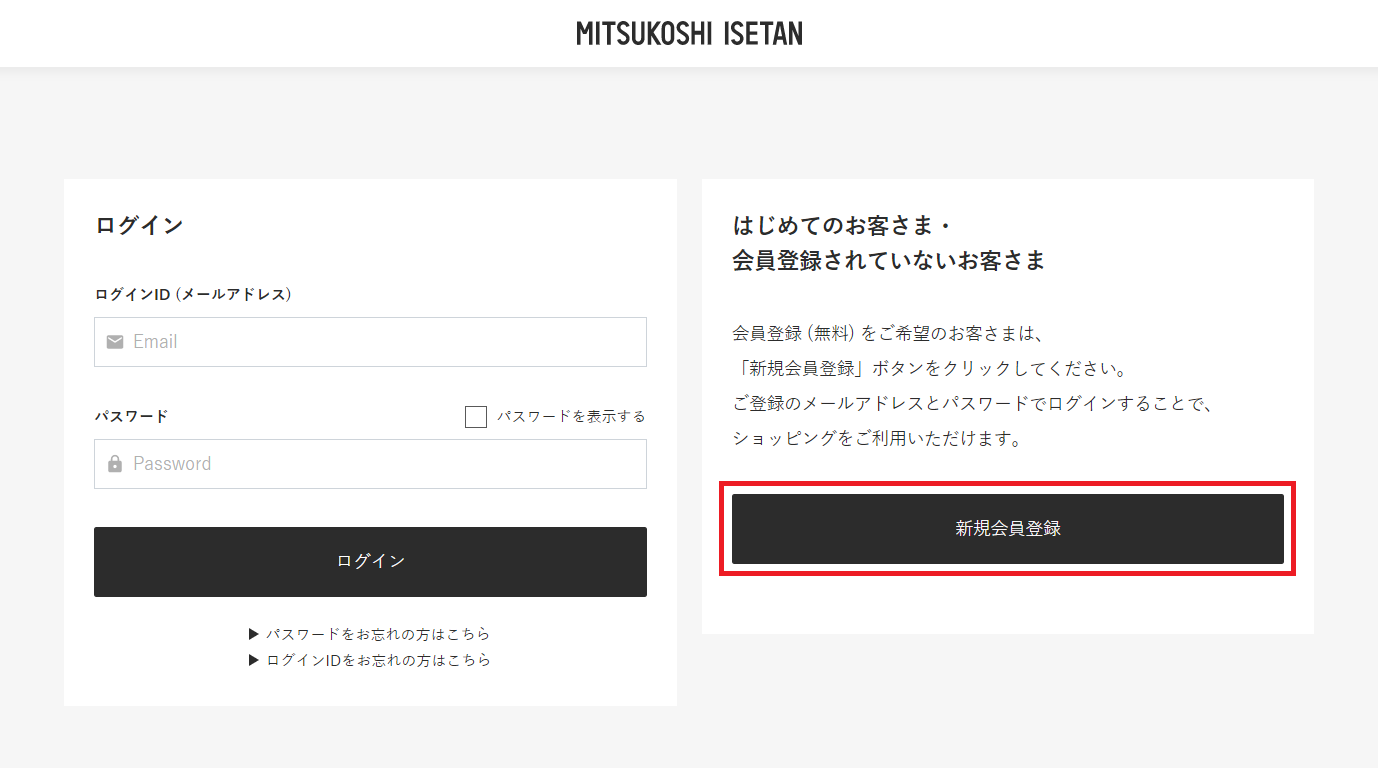Focus the Password input field

coord(370,464)
